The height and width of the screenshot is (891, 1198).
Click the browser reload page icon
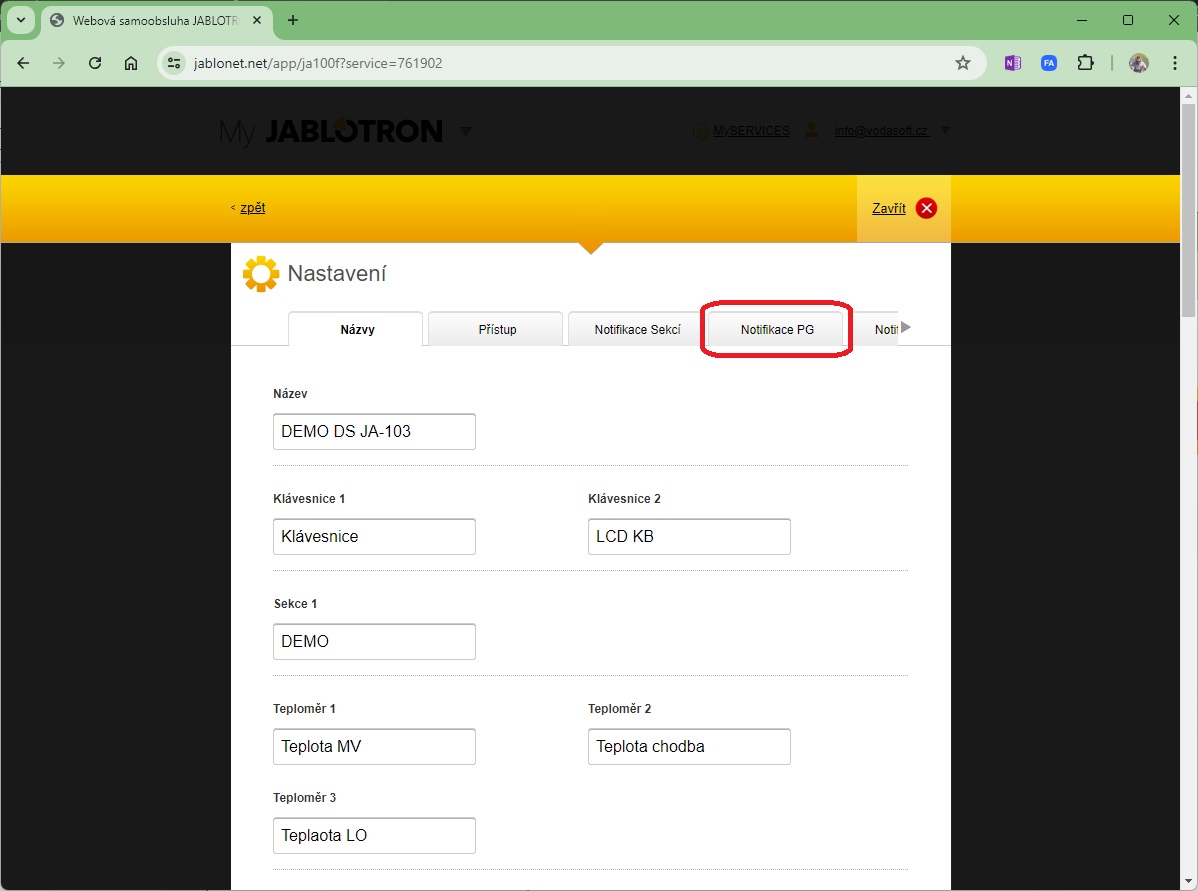(x=95, y=63)
